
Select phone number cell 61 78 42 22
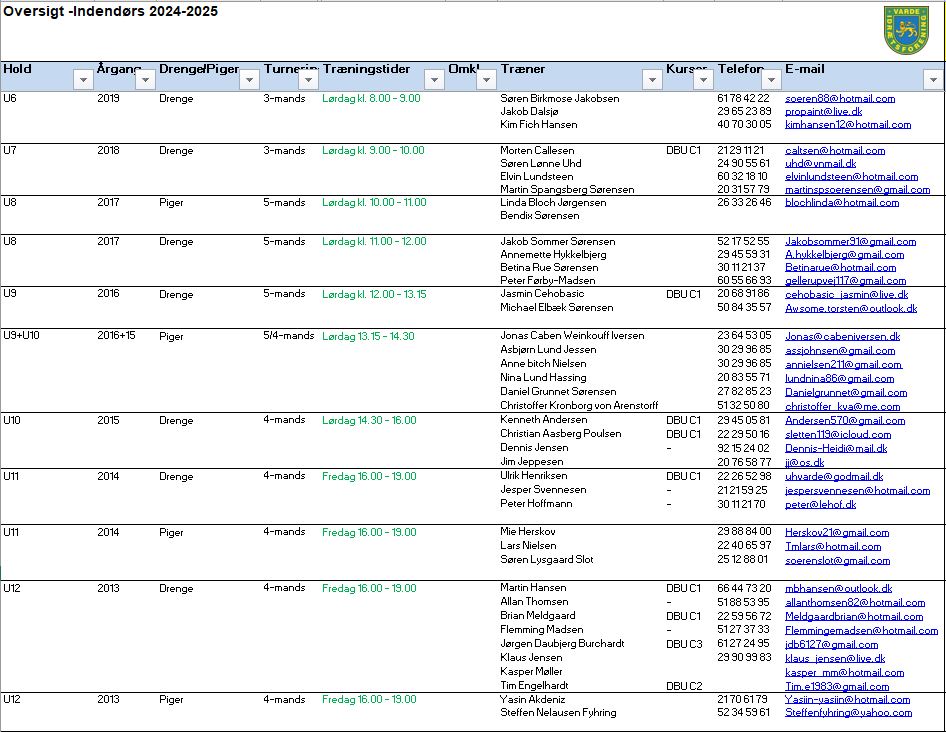point(743,98)
